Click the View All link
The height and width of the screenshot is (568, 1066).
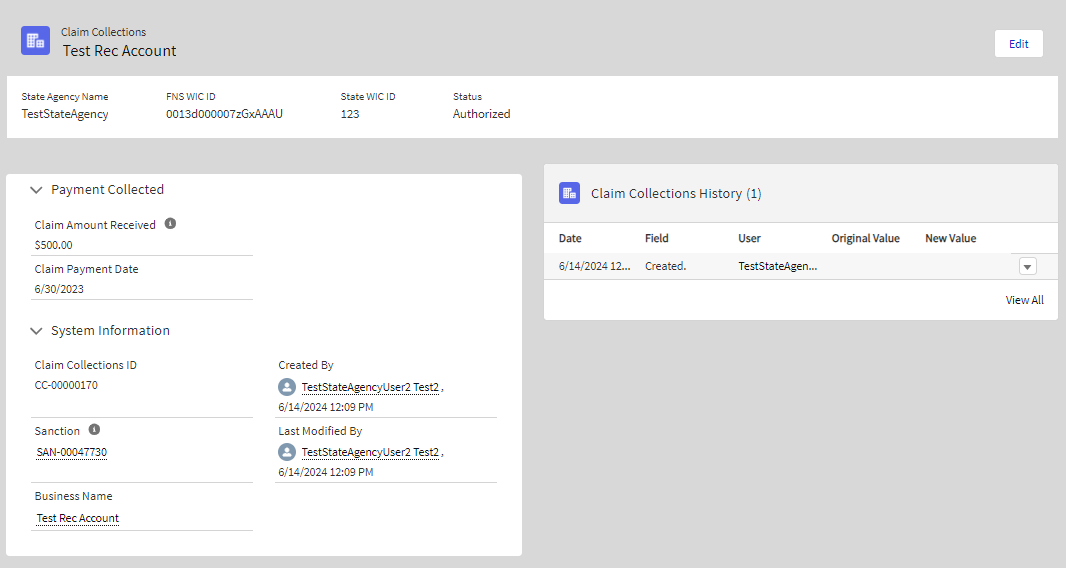pyautogui.click(x=1024, y=300)
